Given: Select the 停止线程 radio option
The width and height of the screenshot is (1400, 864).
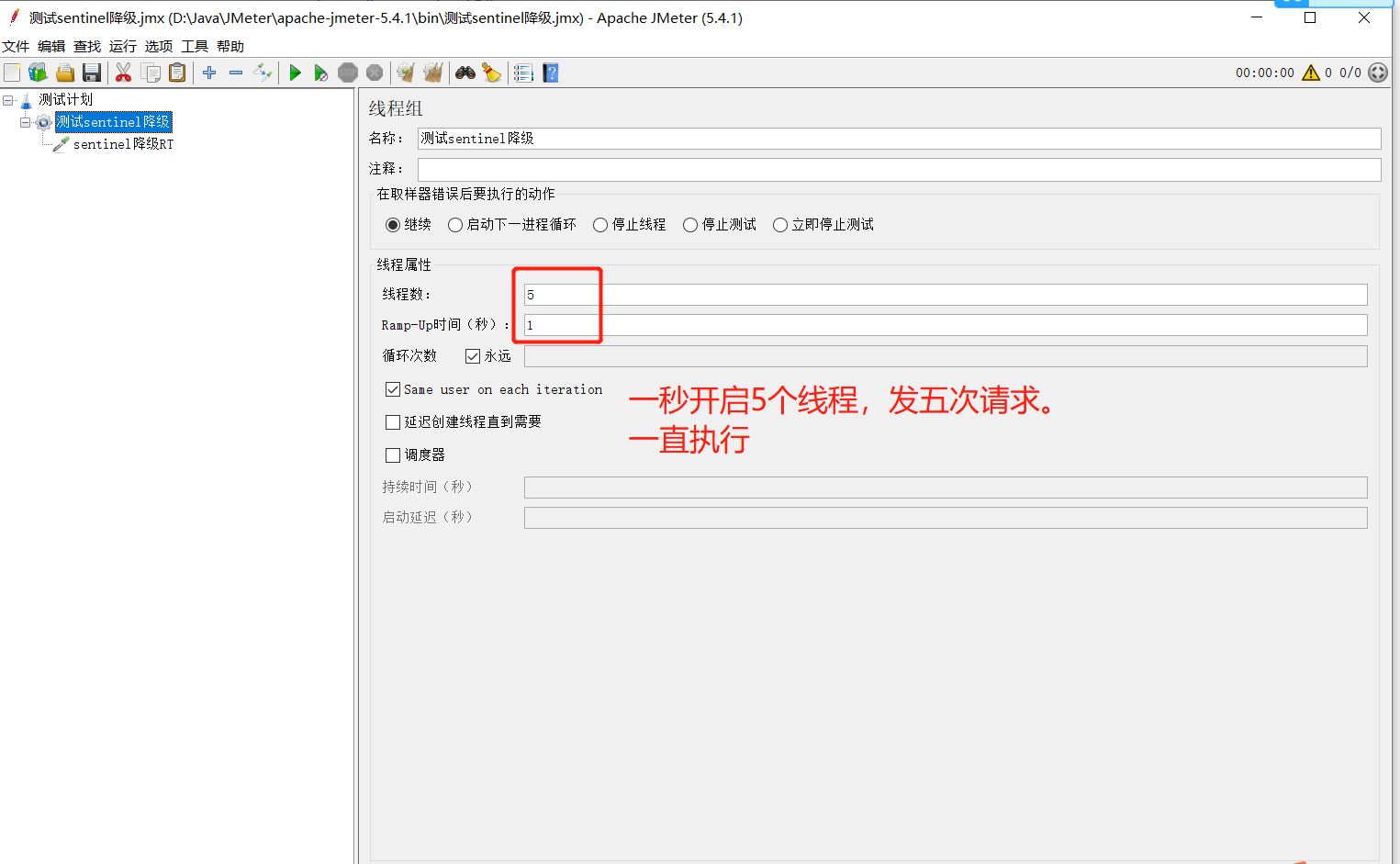Looking at the screenshot, I should (x=600, y=225).
